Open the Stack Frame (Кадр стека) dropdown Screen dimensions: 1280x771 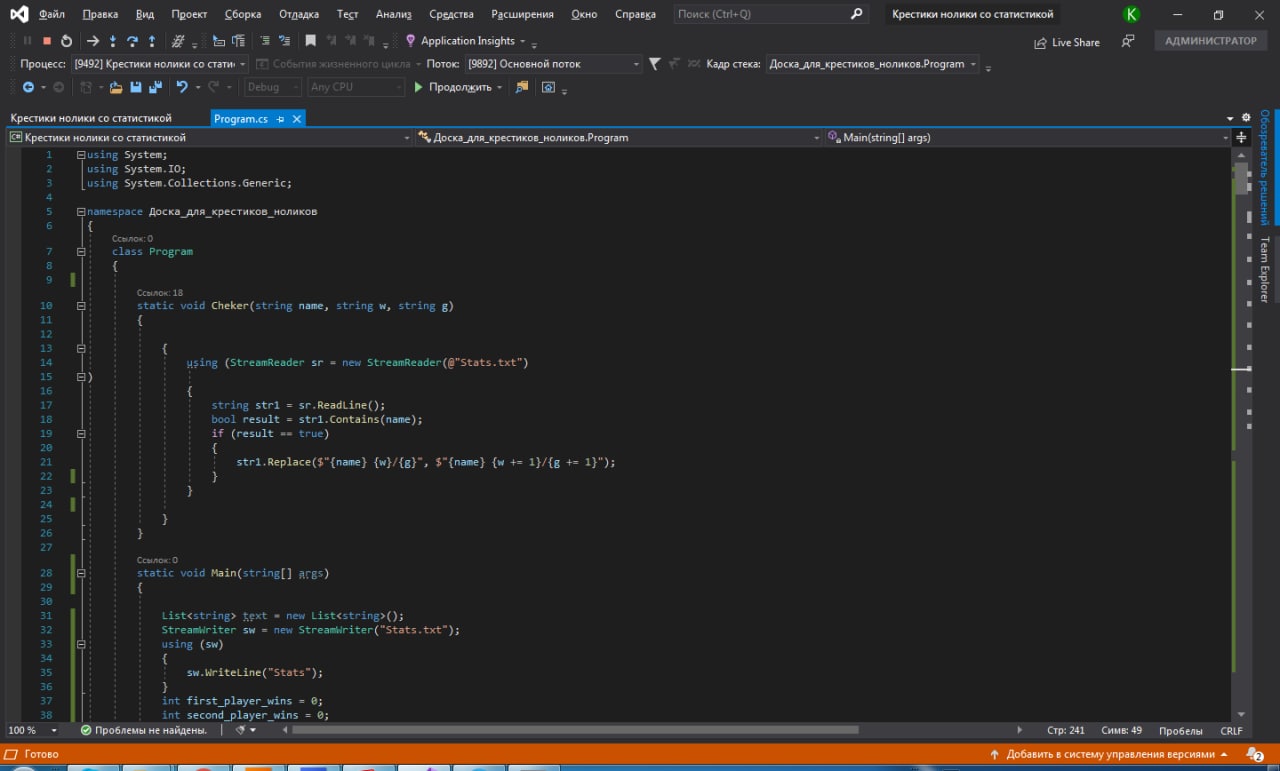pos(873,64)
